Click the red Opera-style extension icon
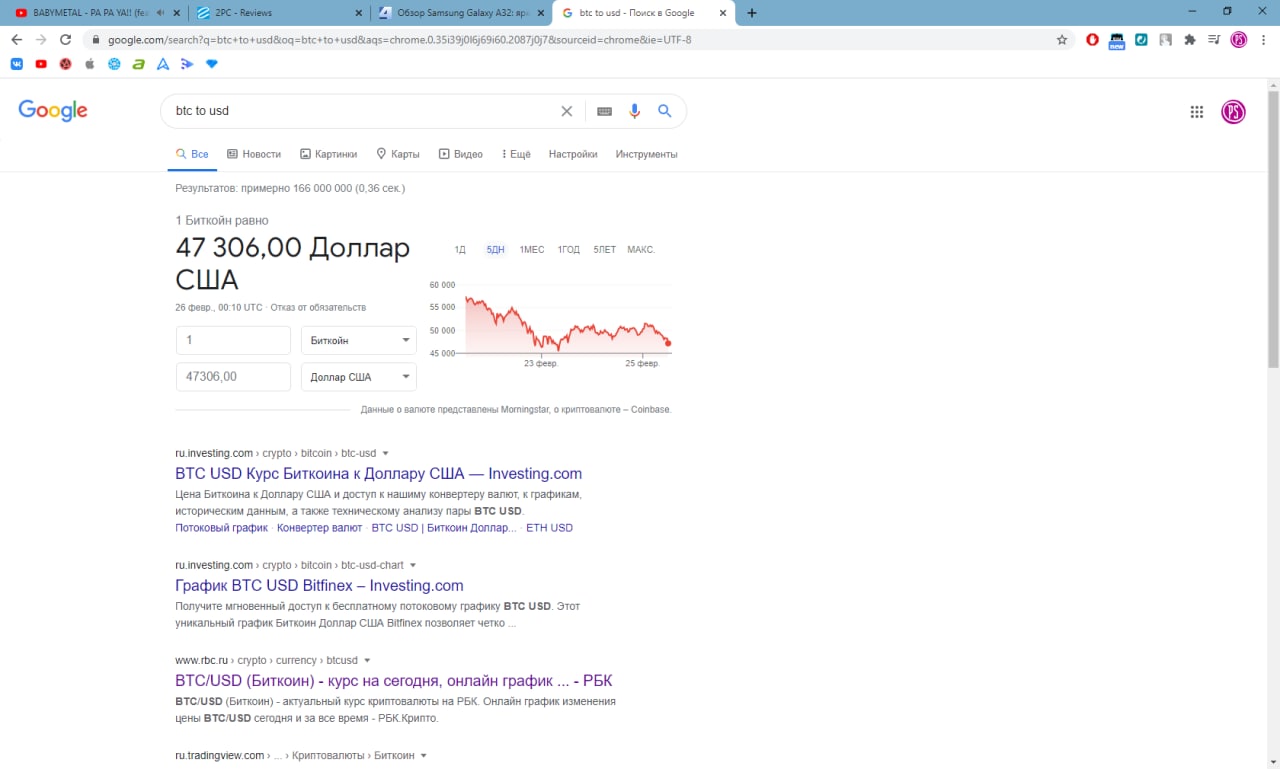The height and width of the screenshot is (769, 1280). point(1093,40)
